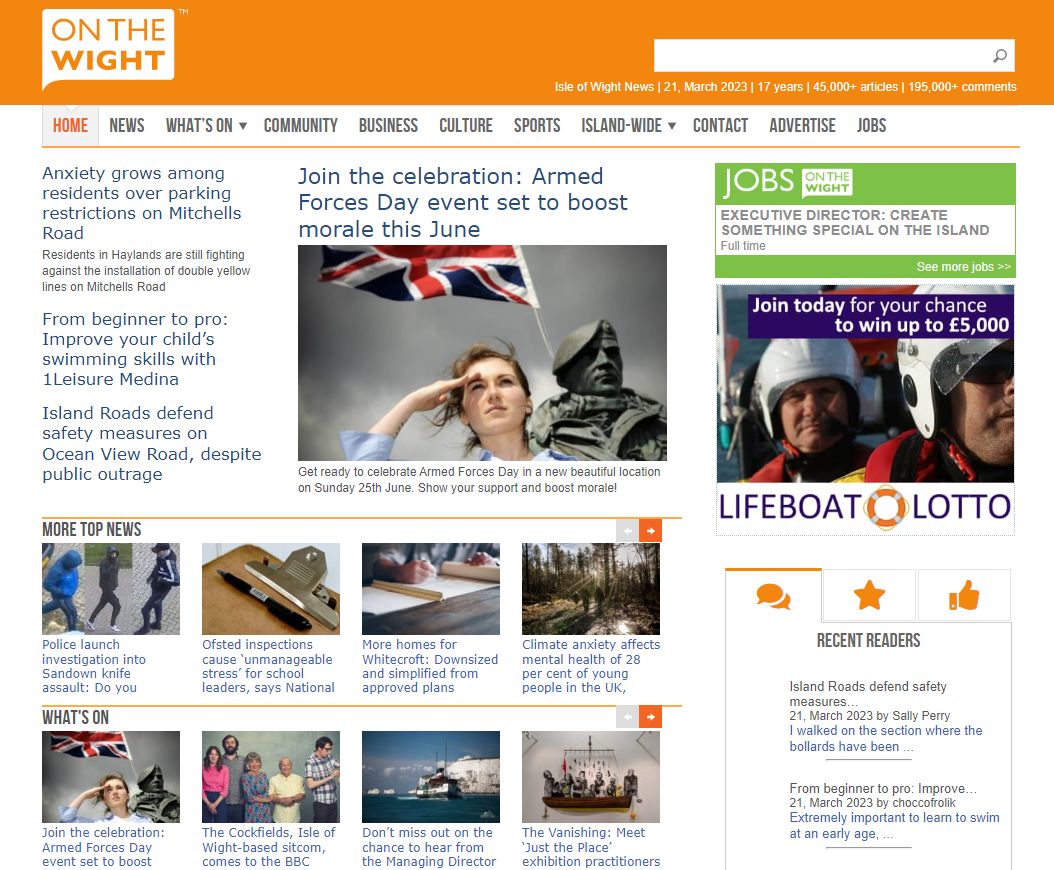Click into the search text field
Image resolution: width=1054 pixels, height=870 pixels.
pyautogui.click(x=820, y=56)
